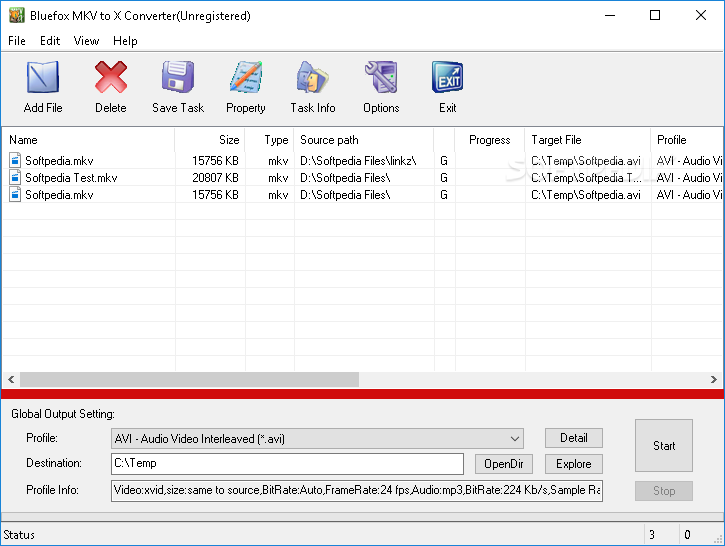This screenshot has width=725, height=546.
Task: Click the red Delete icon
Action: pyautogui.click(x=111, y=77)
